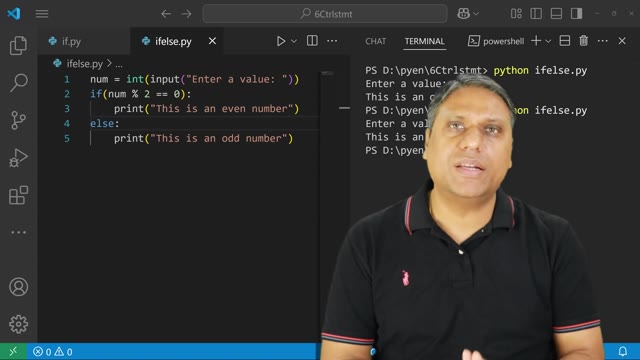Switch to the CHAT panel tab

(x=376, y=41)
